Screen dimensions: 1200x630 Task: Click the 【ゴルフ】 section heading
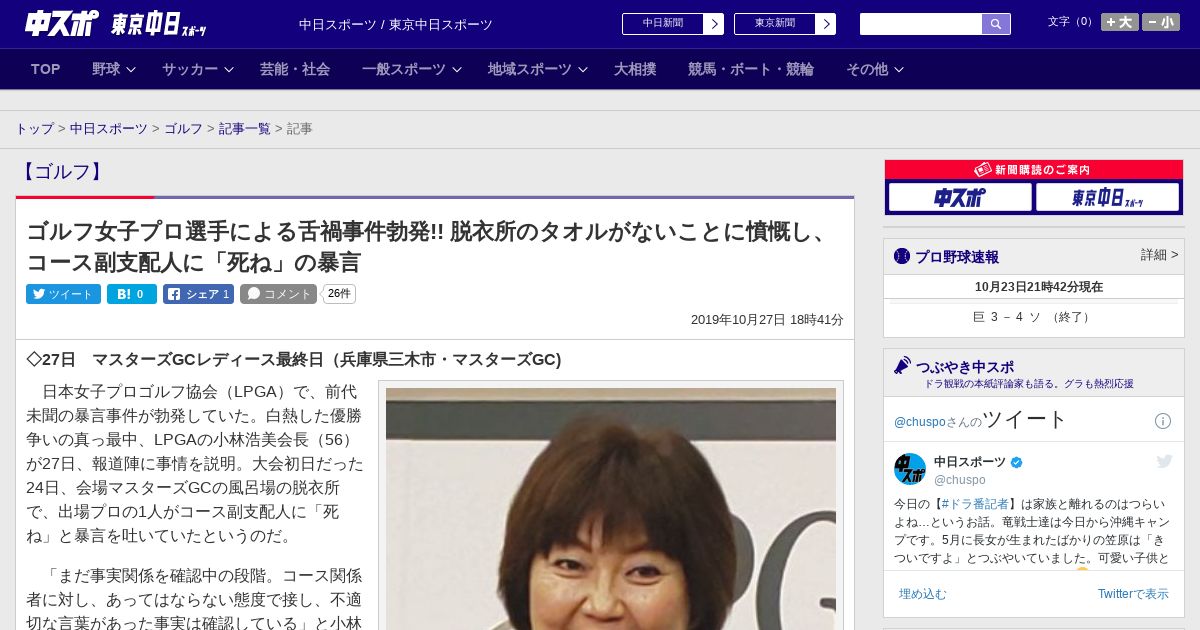(63, 171)
